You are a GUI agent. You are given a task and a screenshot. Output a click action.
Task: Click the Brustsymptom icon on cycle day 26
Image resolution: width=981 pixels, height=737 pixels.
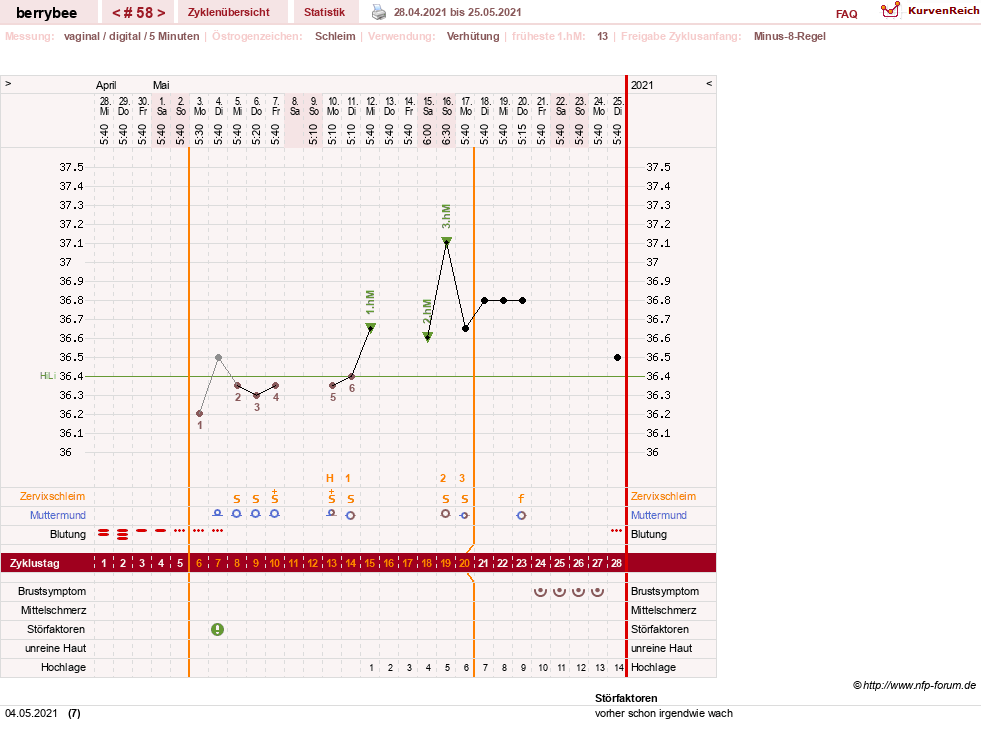point(579,591)
